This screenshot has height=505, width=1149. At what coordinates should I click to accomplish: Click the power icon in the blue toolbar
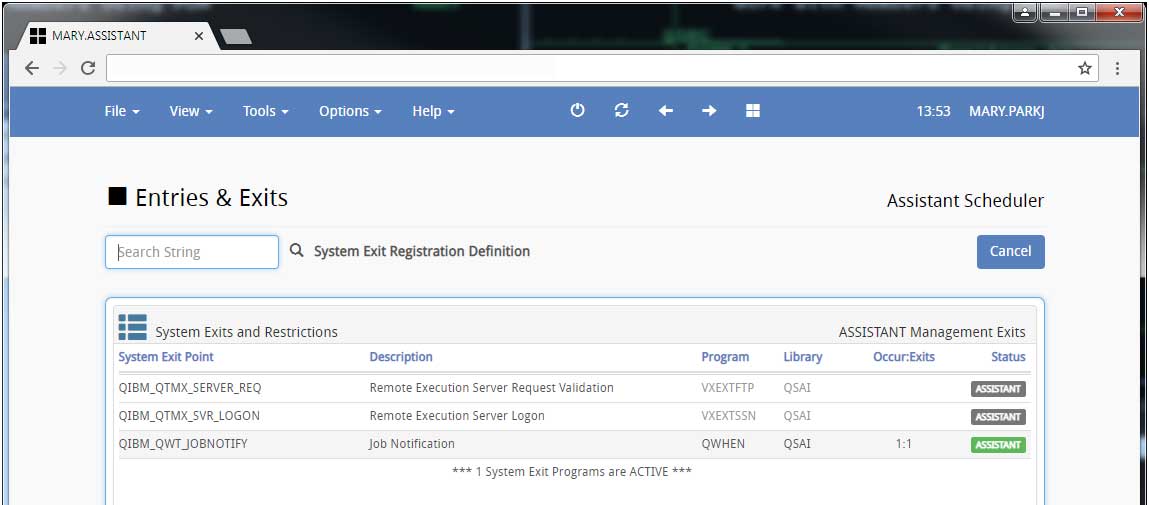coord(577,111)
